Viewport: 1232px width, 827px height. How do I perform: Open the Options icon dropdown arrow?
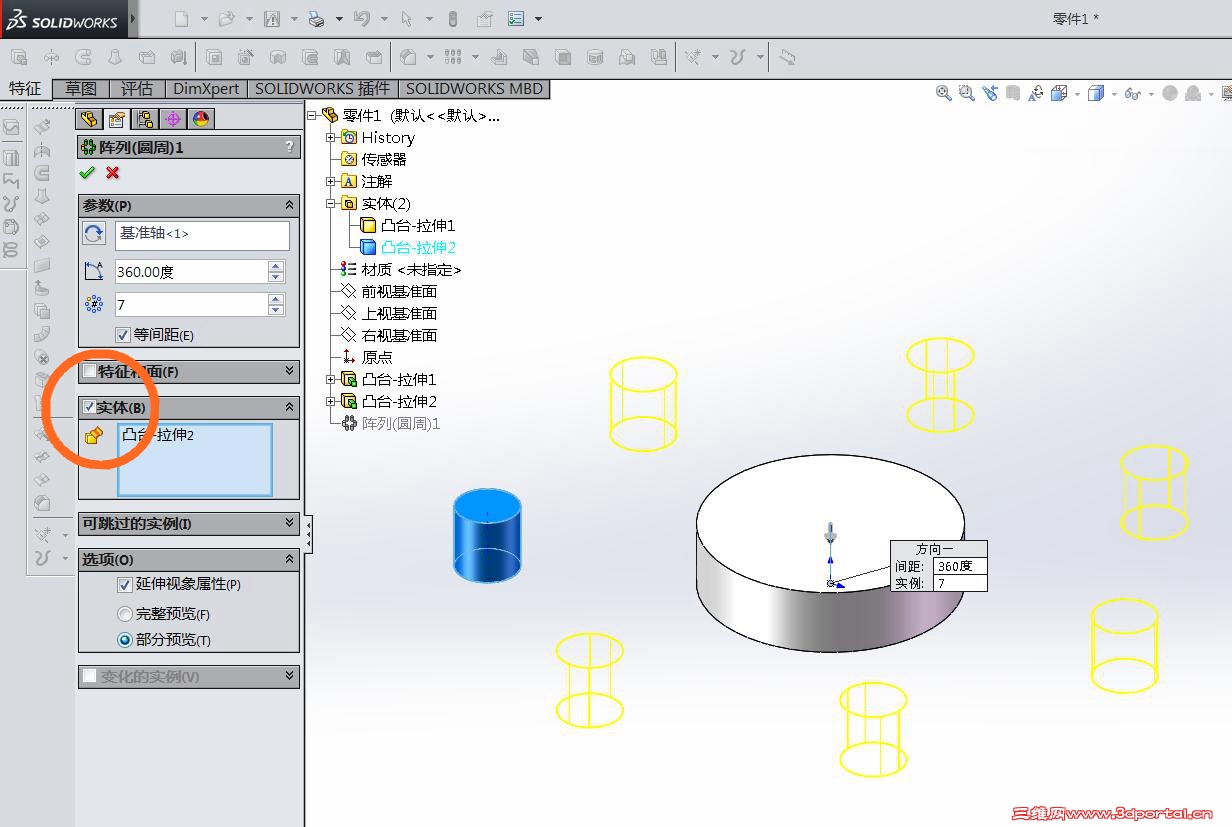(538, 19)
